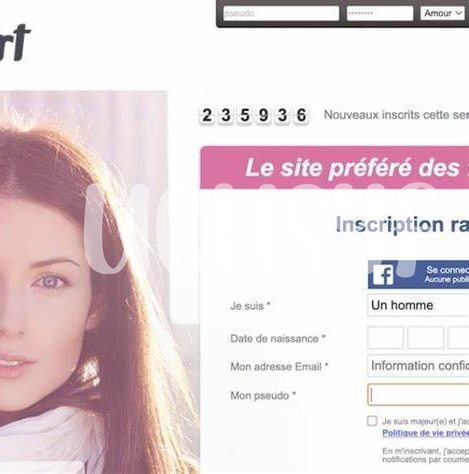The image size is (469, 474).
Task: Click the first counter digit 2
Action: pyautogui.click(x=207, y=115)
